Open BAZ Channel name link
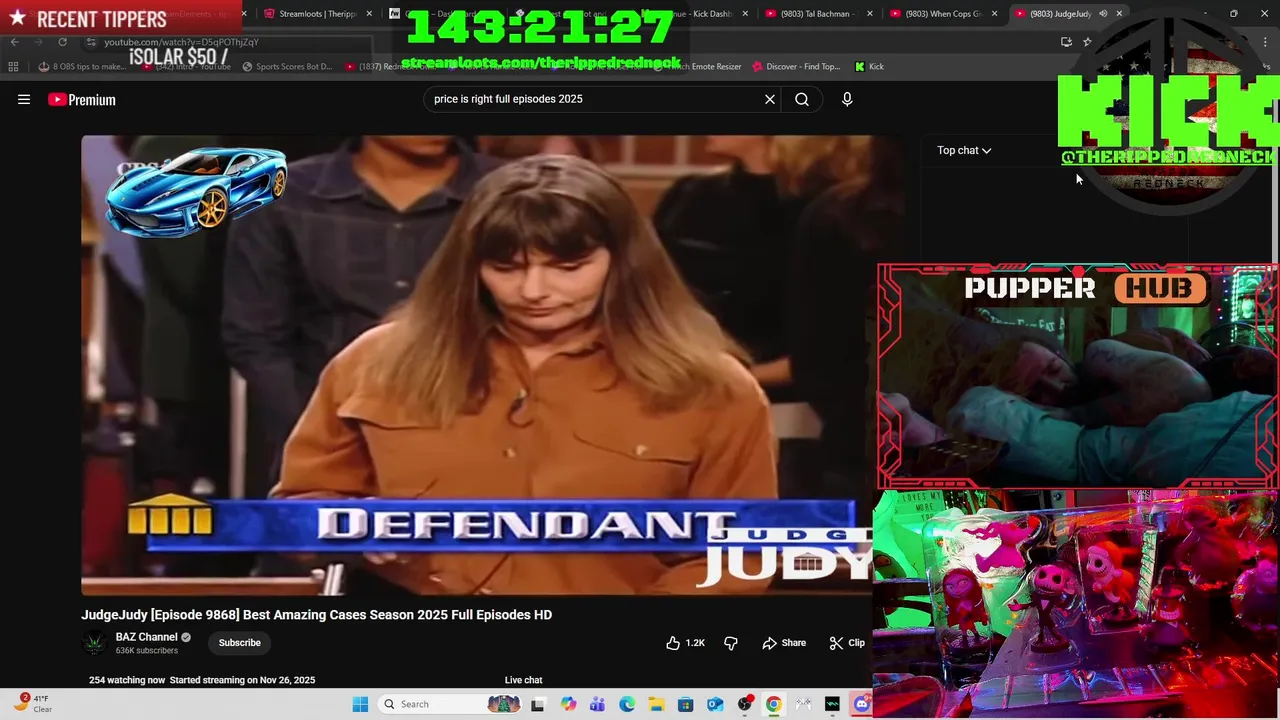The width and height of the screenshot is (1280, 720). (146, 637)
